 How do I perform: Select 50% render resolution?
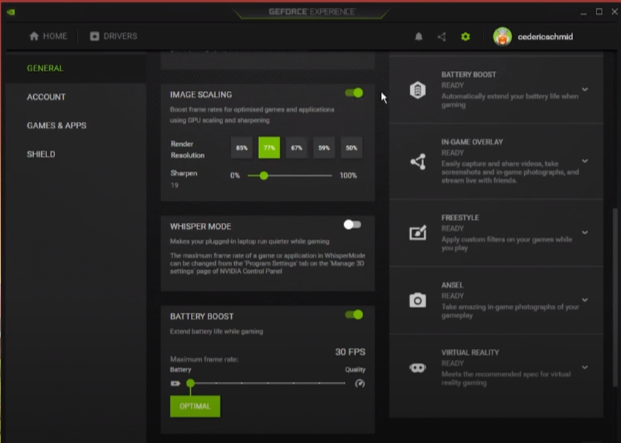tap(351, 148)
